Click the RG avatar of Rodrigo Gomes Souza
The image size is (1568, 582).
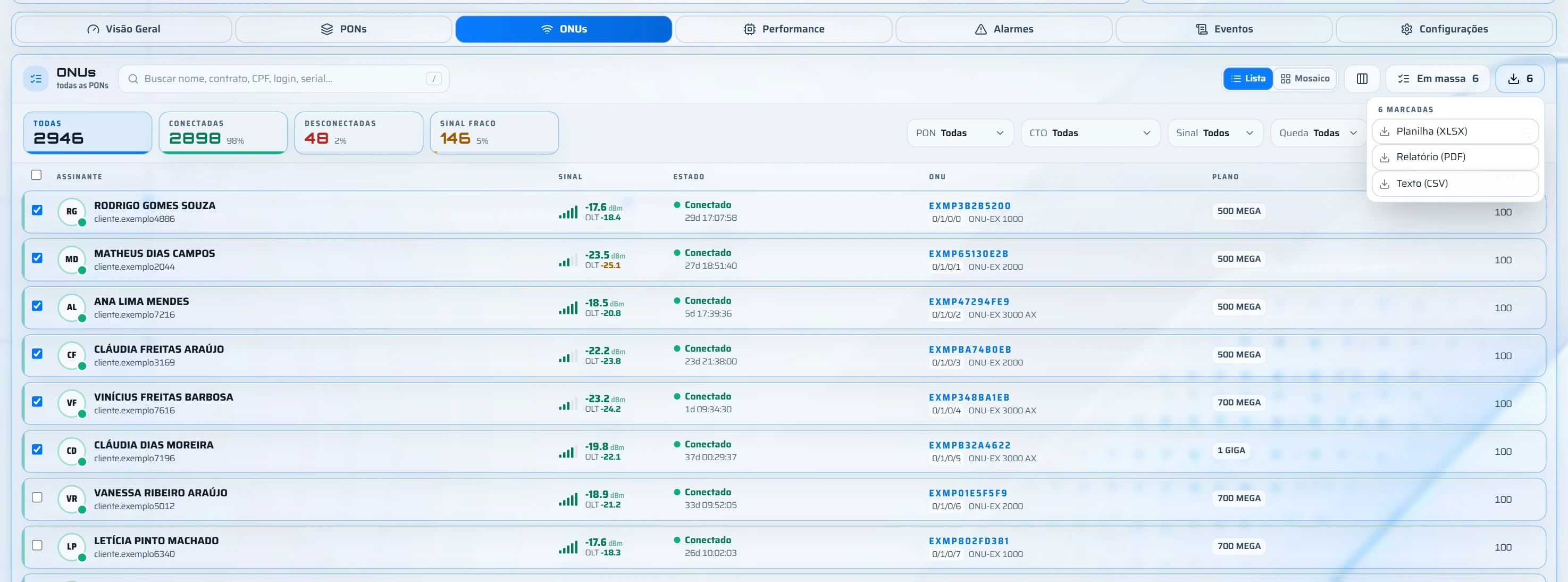(72, 211)
